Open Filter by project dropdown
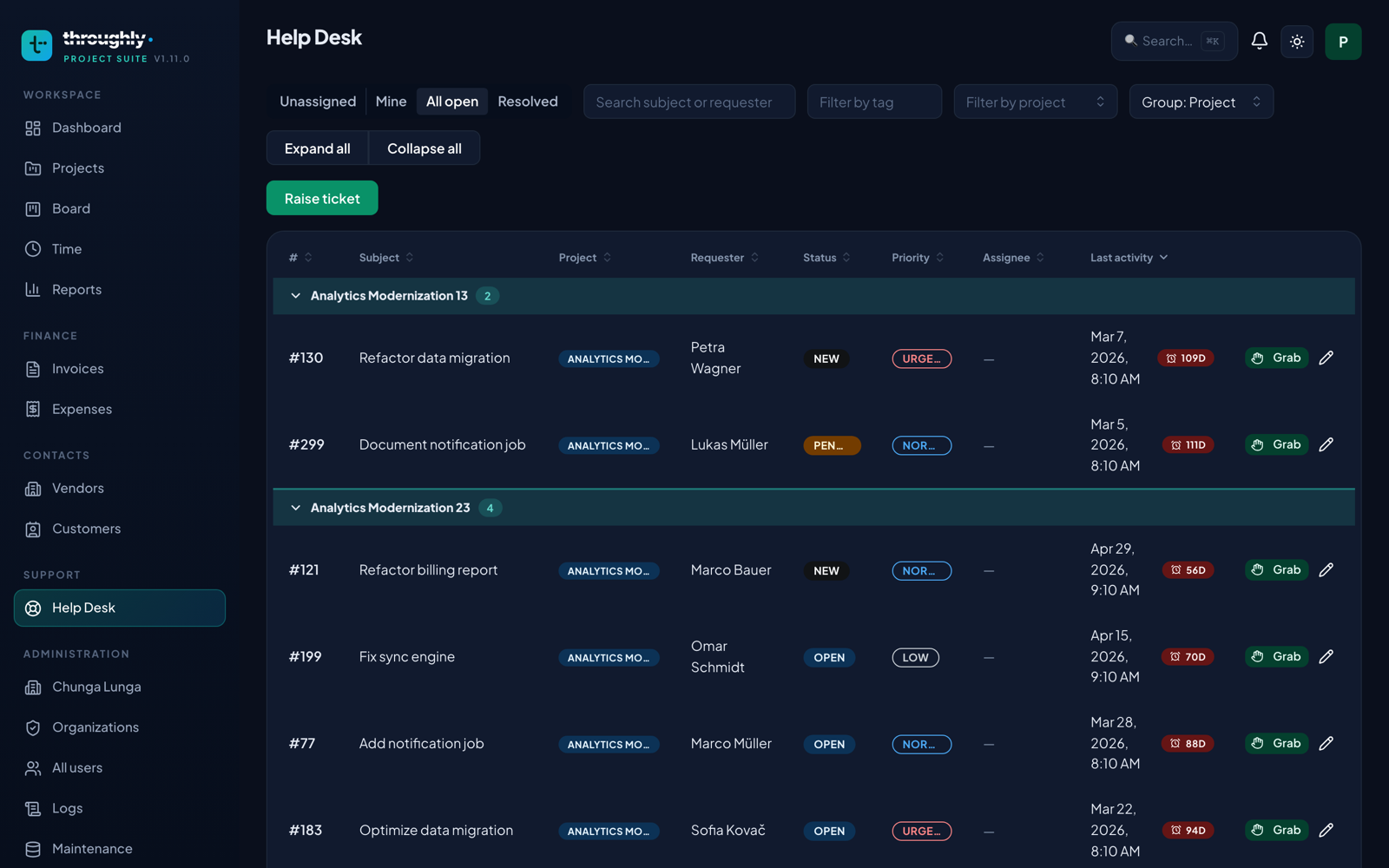The width and height of the screenshot is (1389, 868). 1035,102
